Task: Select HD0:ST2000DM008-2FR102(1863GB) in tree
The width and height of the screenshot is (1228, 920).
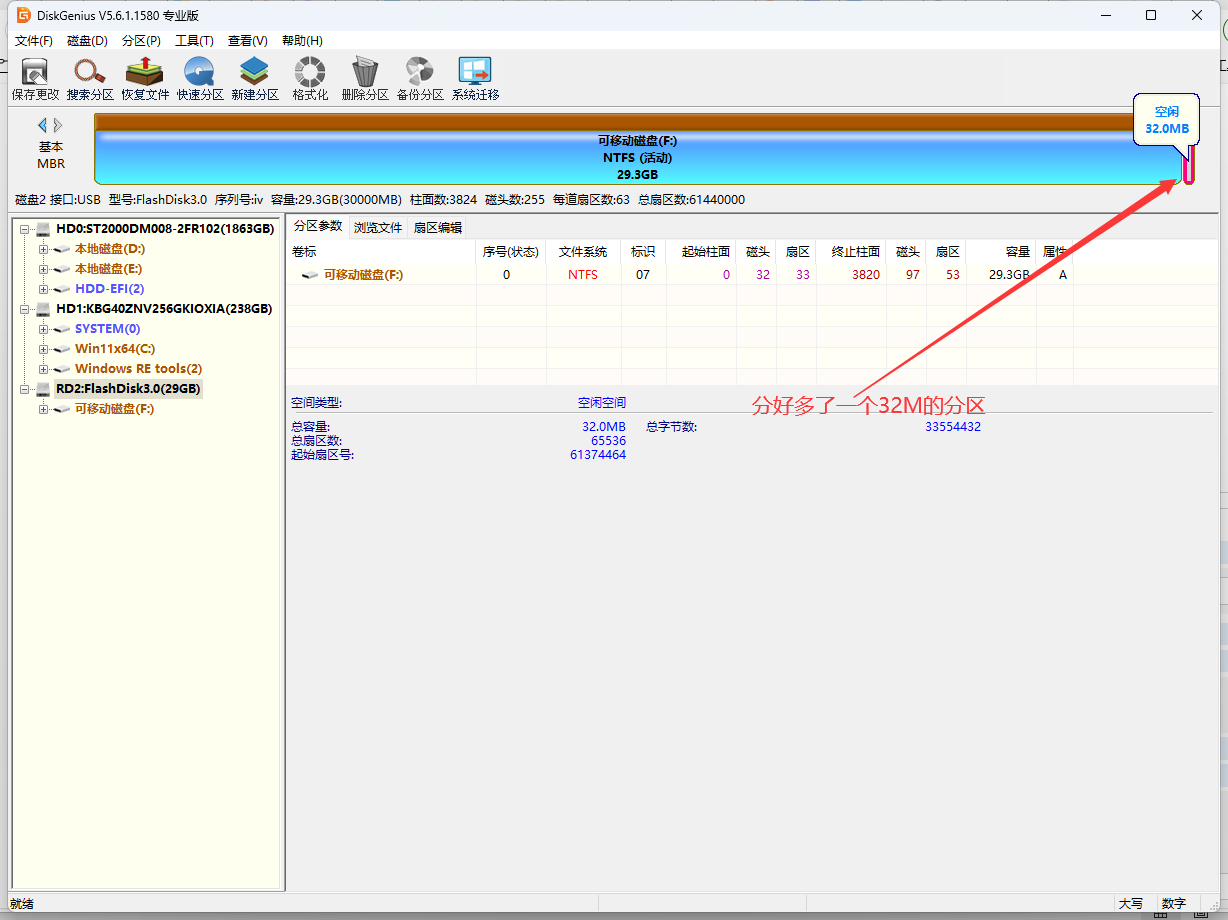Action: coord(165,229)
